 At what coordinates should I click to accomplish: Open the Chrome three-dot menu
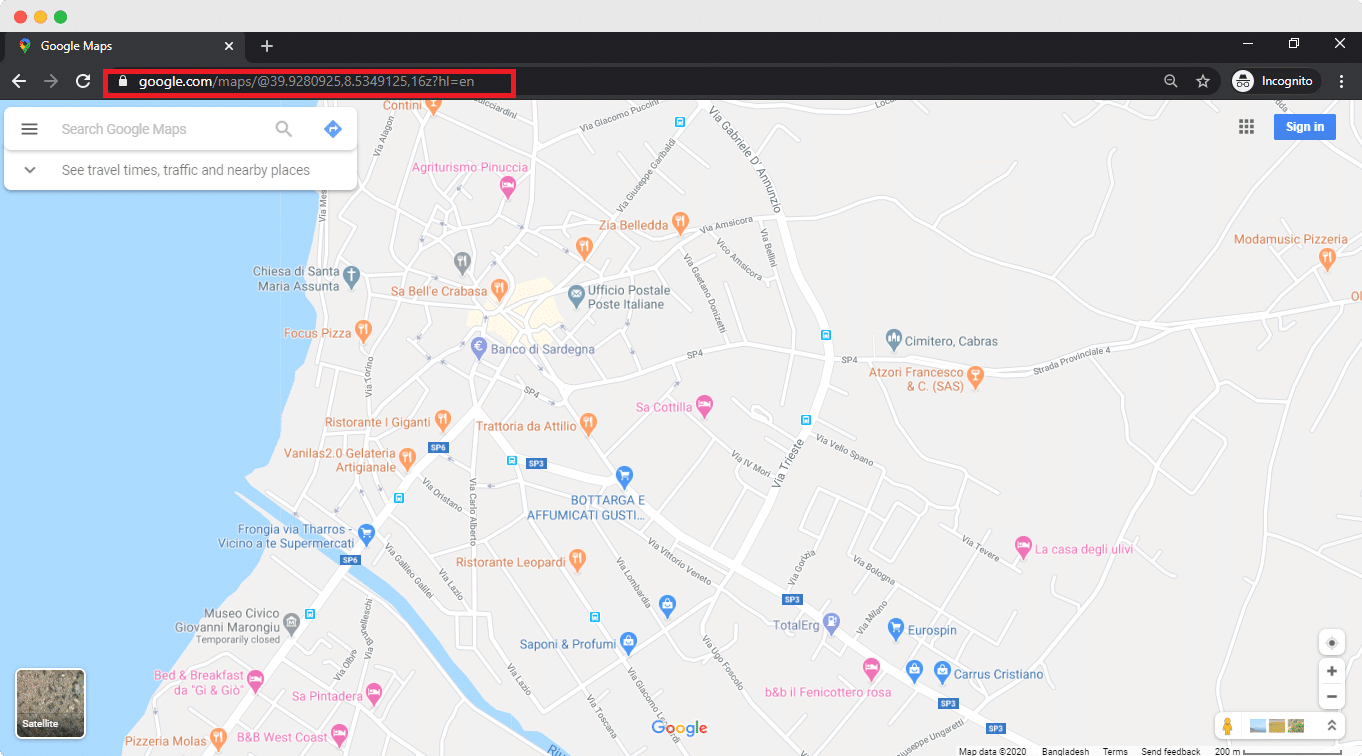coord(1342,81)
